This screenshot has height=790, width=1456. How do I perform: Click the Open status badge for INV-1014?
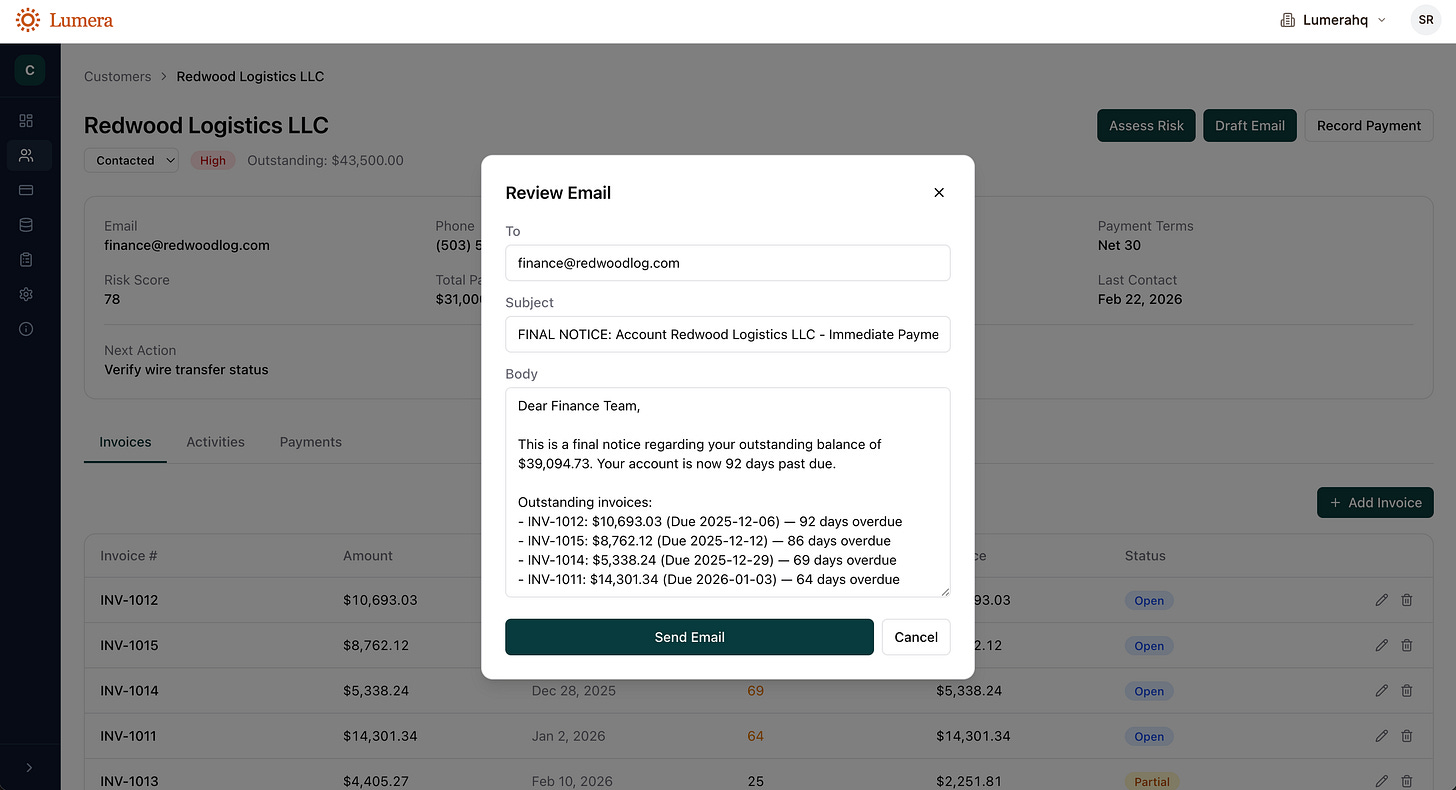(1149, 691)
